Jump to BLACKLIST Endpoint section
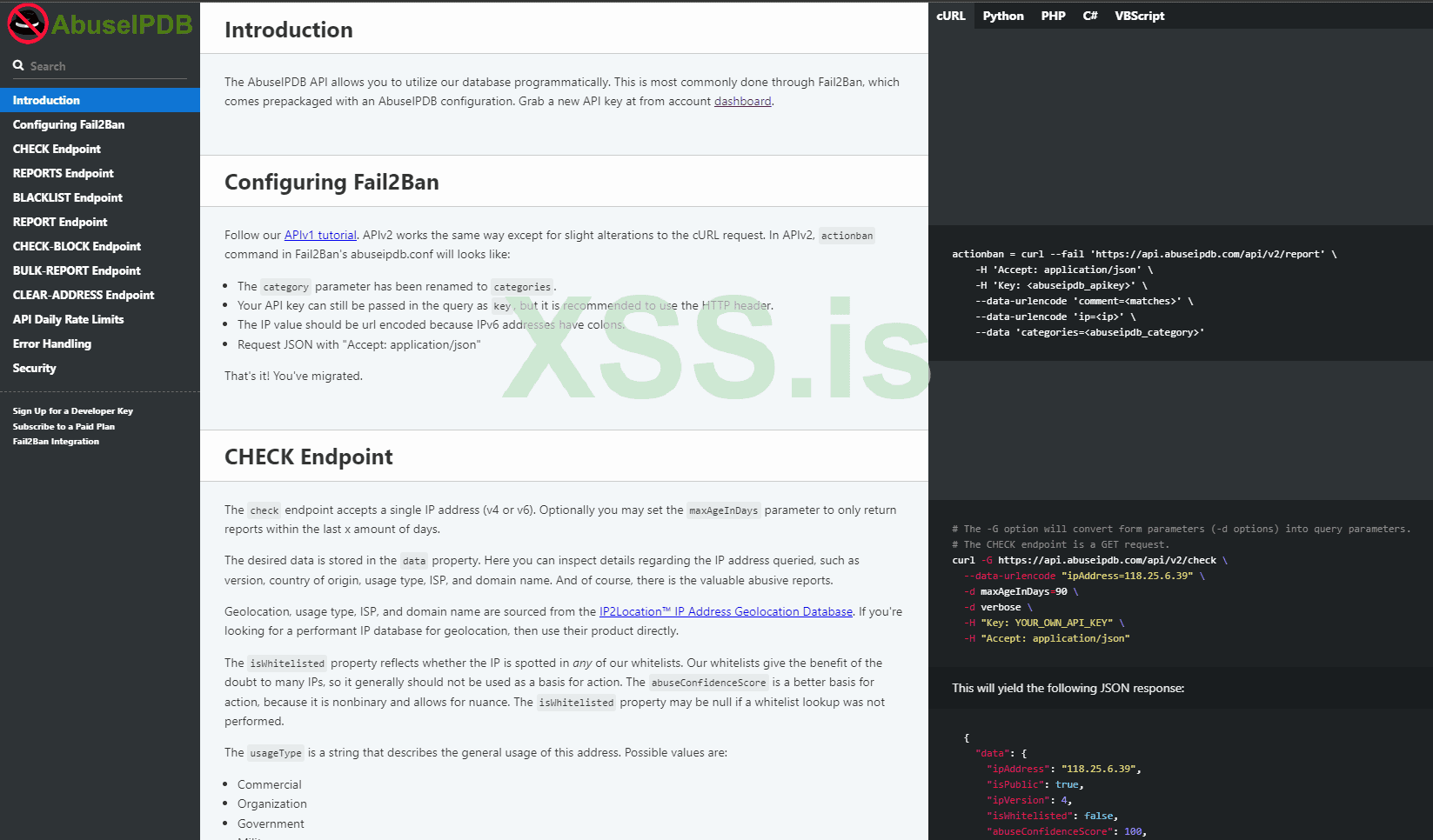 [67, 197]
